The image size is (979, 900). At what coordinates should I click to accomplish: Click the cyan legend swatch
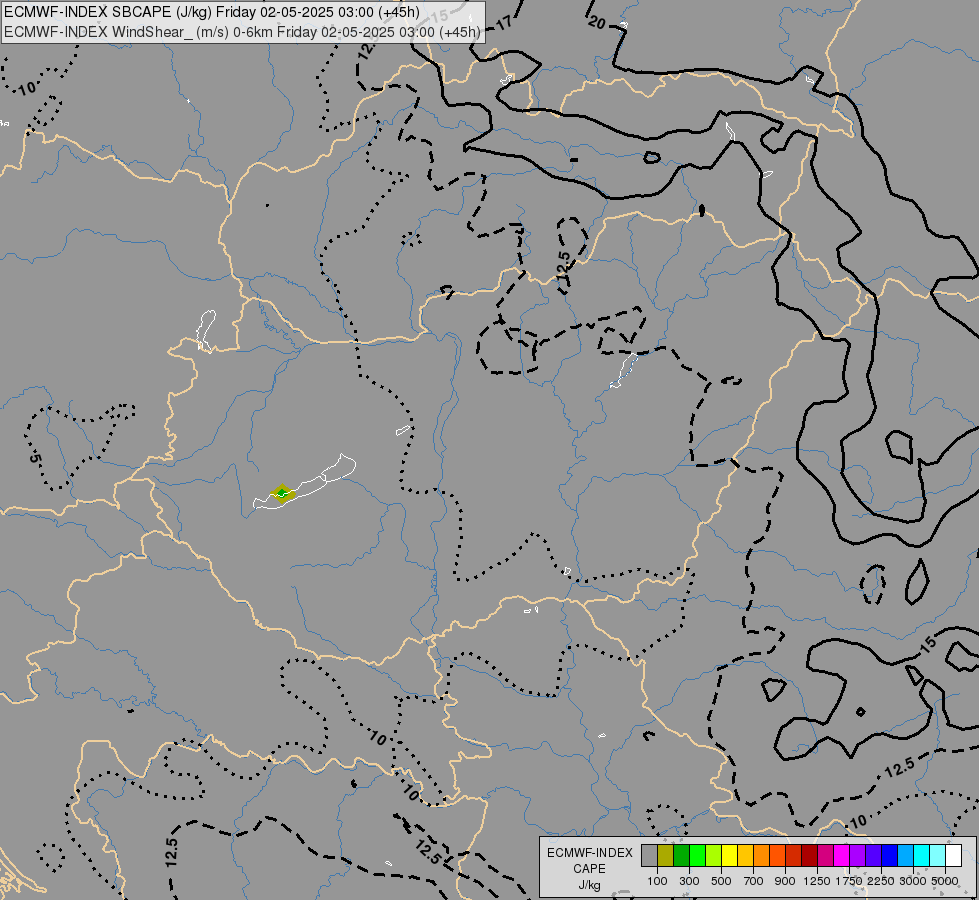(922, 856)
